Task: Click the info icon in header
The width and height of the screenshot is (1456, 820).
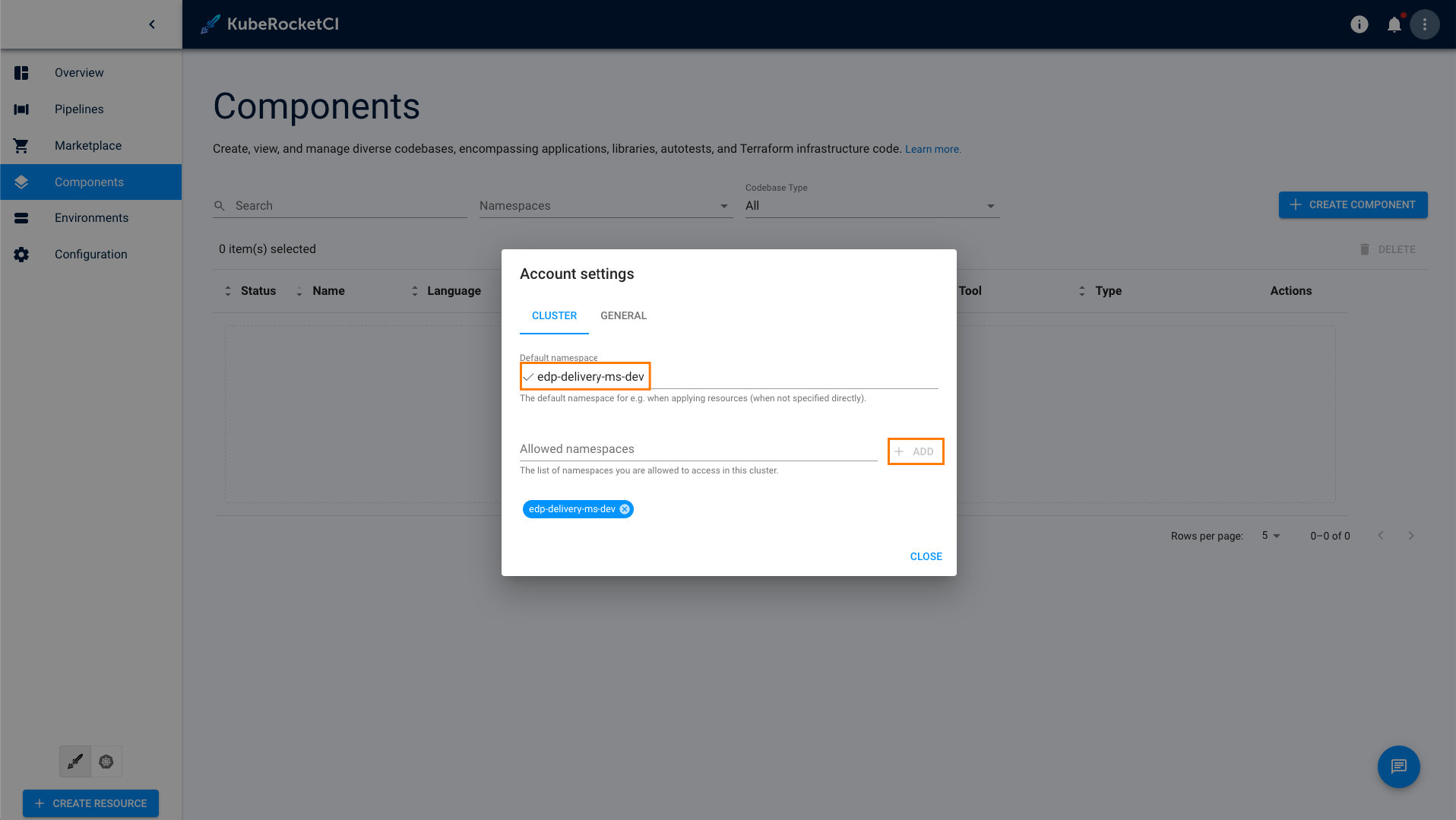Action: tap(1359, 24)
